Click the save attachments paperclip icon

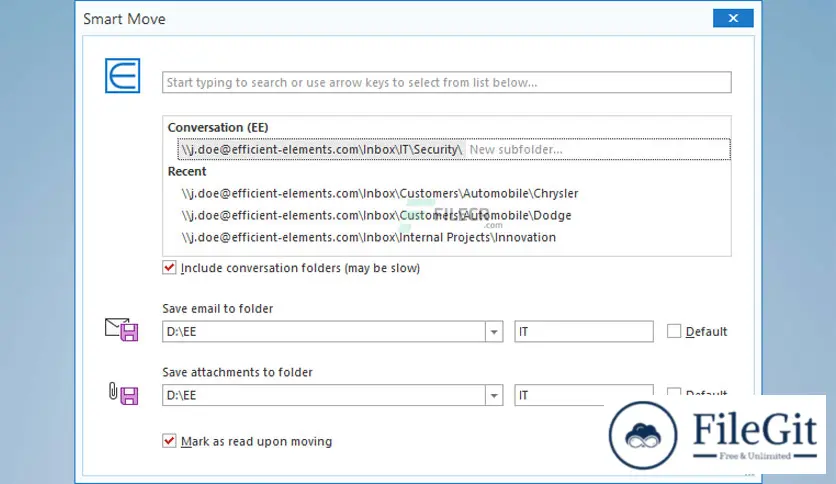[123, 394]
